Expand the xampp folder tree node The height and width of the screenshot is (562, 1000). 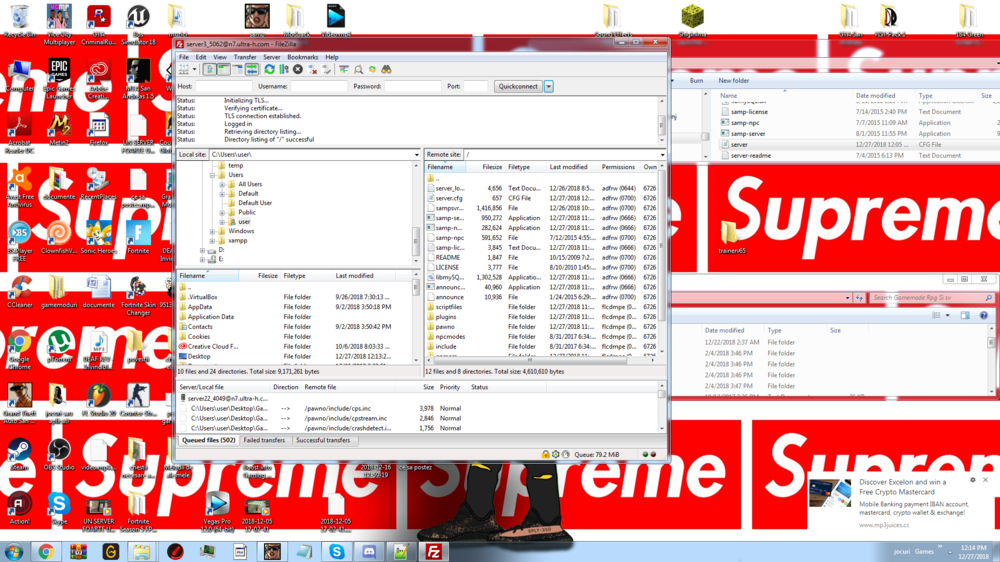(212, 240)
